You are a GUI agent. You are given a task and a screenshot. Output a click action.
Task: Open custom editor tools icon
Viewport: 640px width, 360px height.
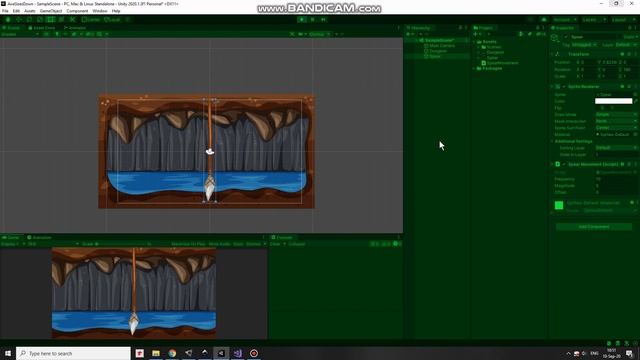[x=72, y=20]
